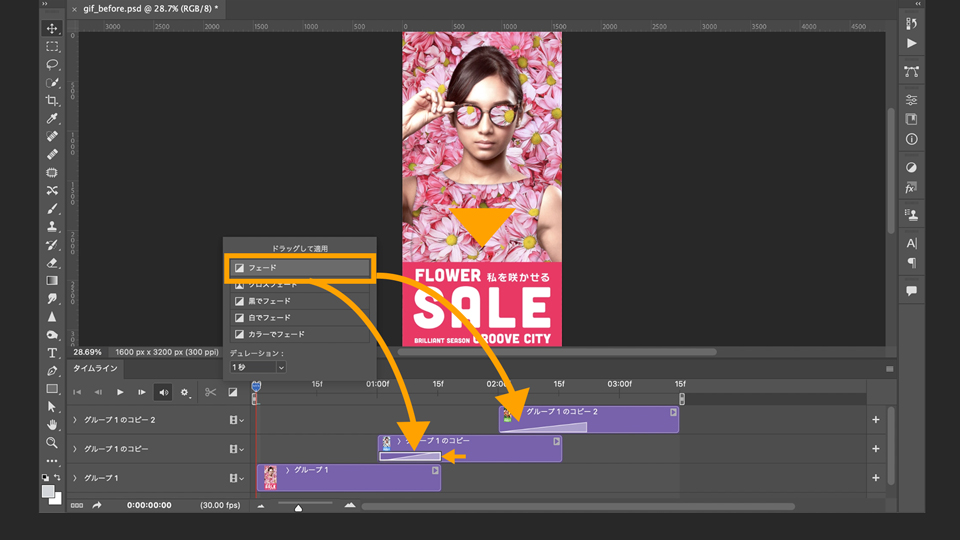Open the Info panel
The image size is (960, 540).
912,139
